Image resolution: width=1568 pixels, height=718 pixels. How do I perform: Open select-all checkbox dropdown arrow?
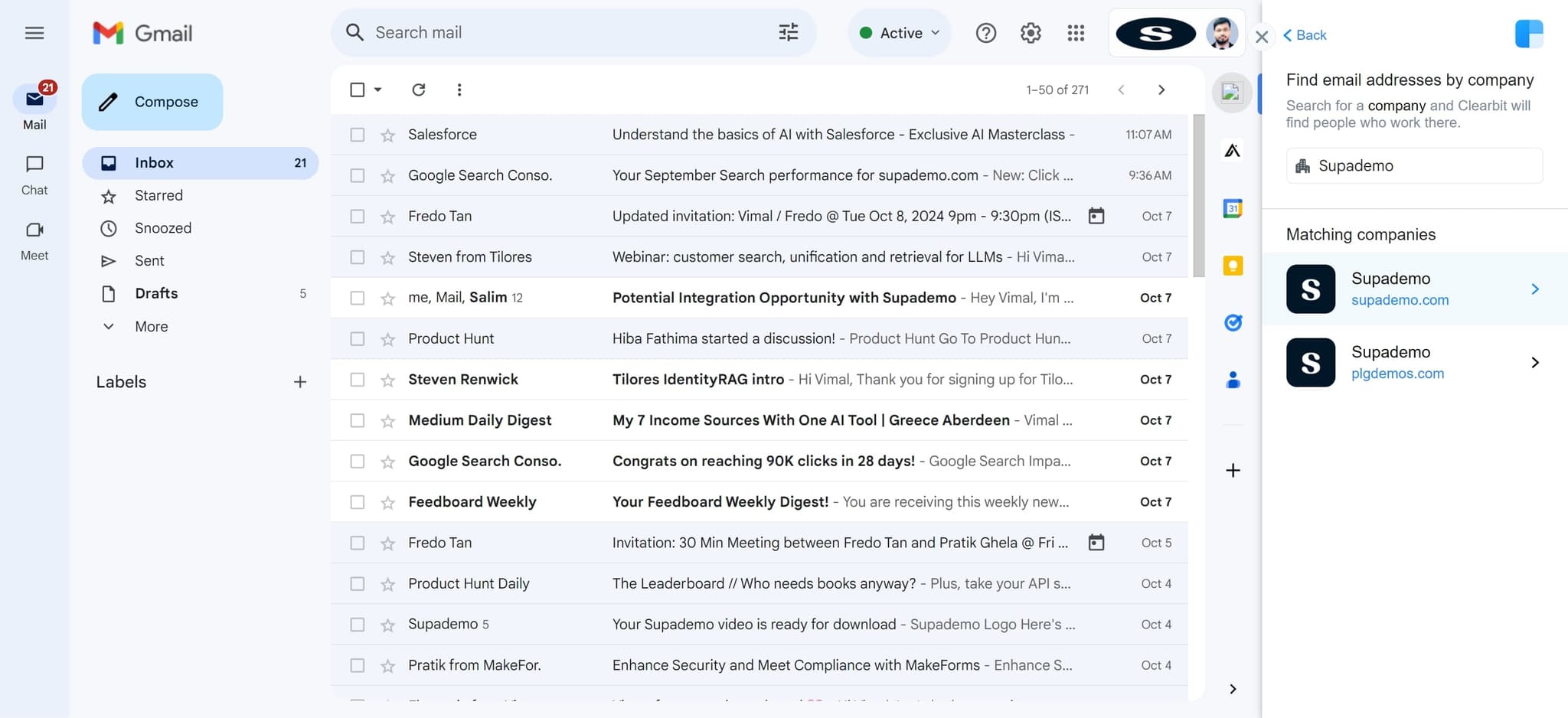(378, 90)
